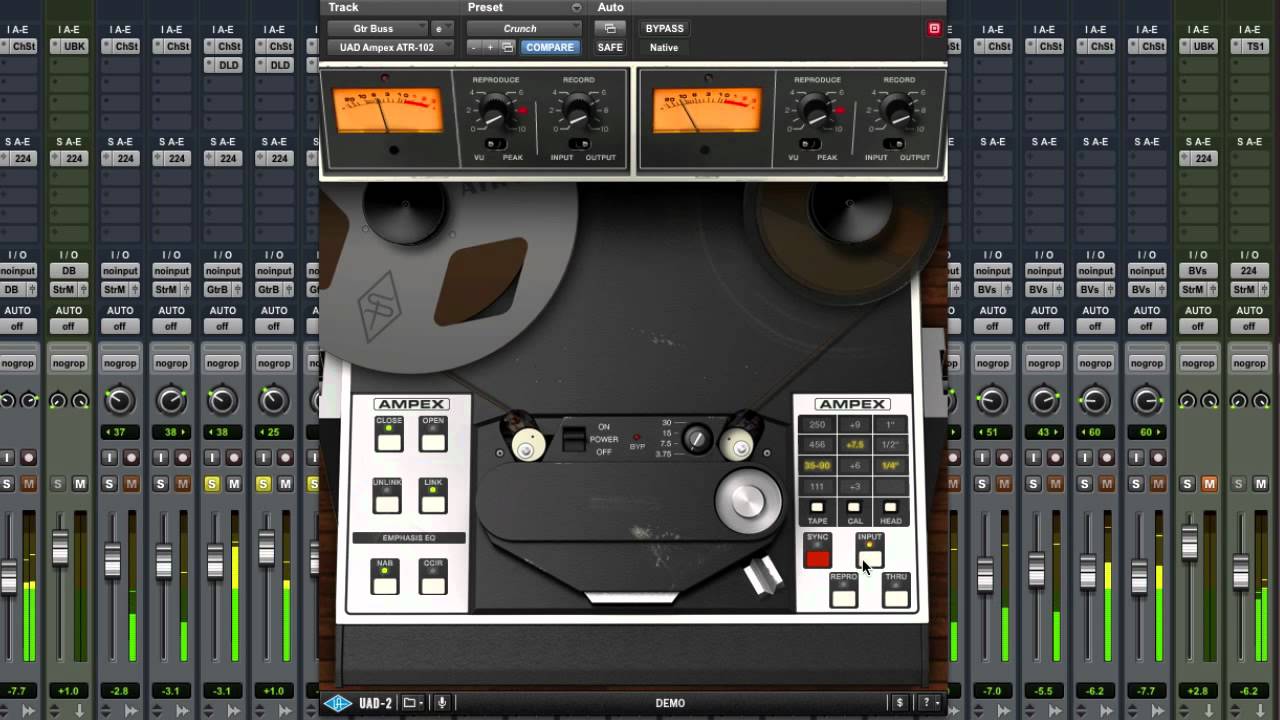Click the BYPASS button

click(665, 28)
